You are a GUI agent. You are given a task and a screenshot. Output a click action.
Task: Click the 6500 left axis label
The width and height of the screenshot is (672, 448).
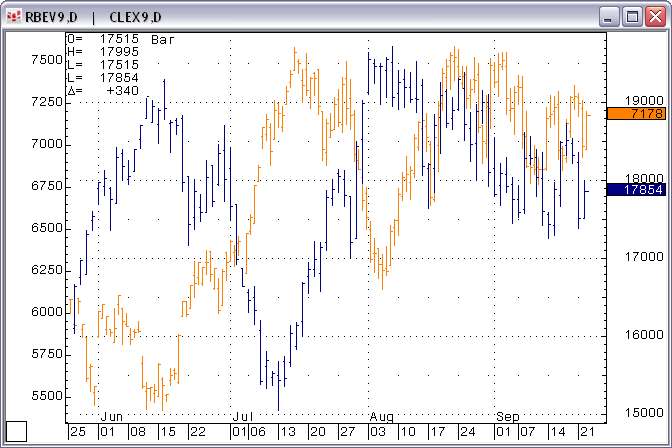click(47, 228)
